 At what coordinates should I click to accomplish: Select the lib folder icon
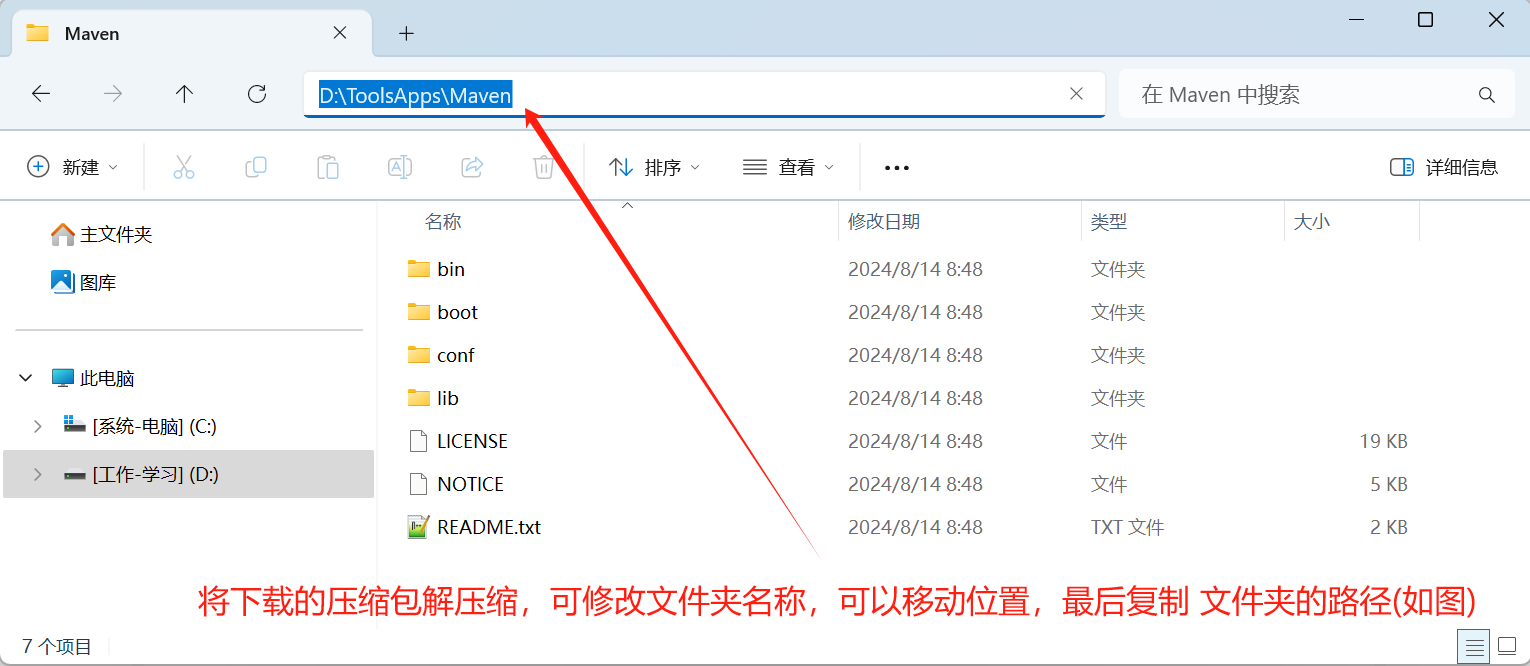419,398
